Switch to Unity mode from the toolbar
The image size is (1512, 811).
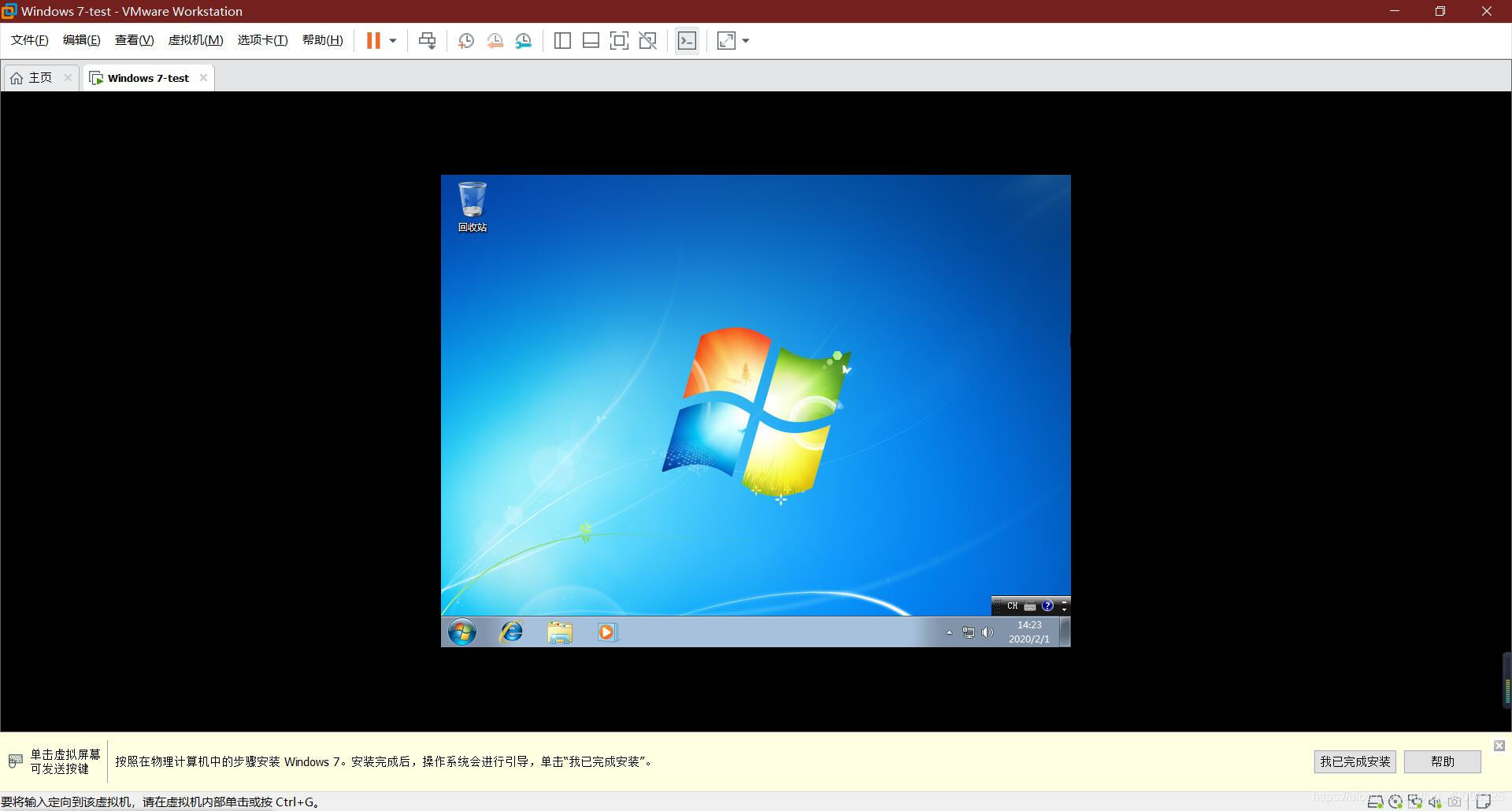click(x=647, y=41)
